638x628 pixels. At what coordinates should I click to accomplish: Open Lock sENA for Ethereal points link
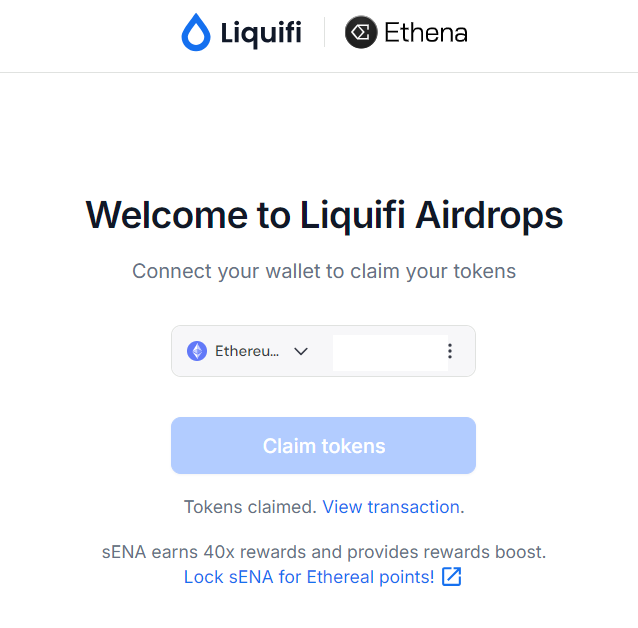point(309,577)
